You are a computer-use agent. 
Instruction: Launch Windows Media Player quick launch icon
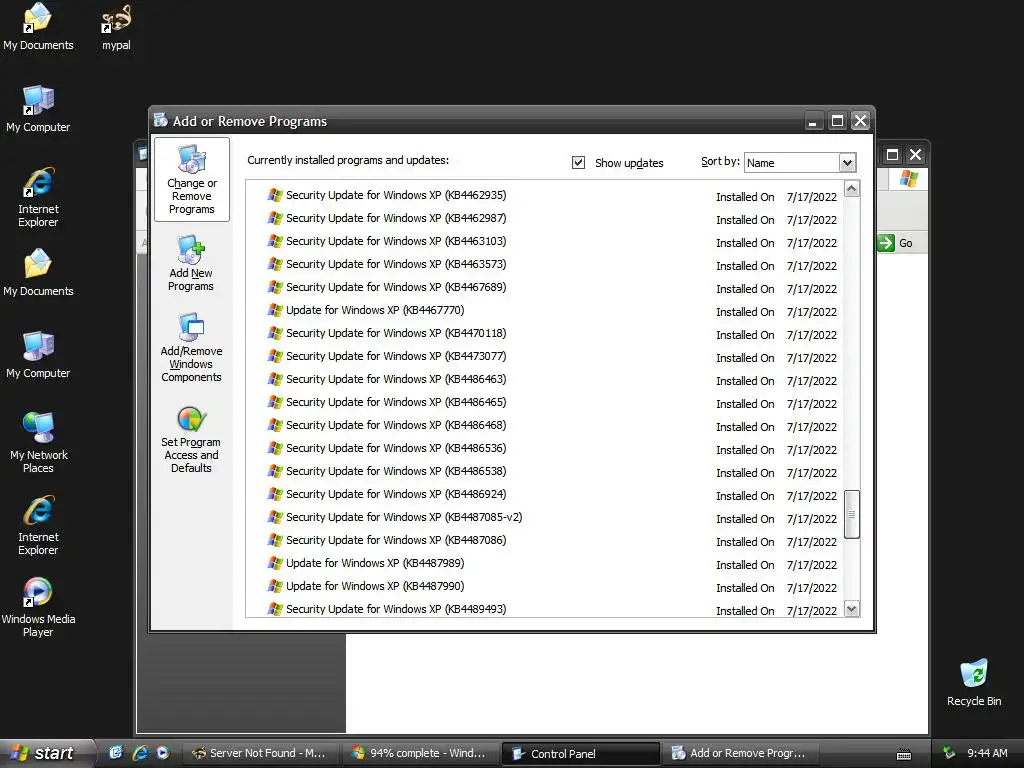(163, 753)
